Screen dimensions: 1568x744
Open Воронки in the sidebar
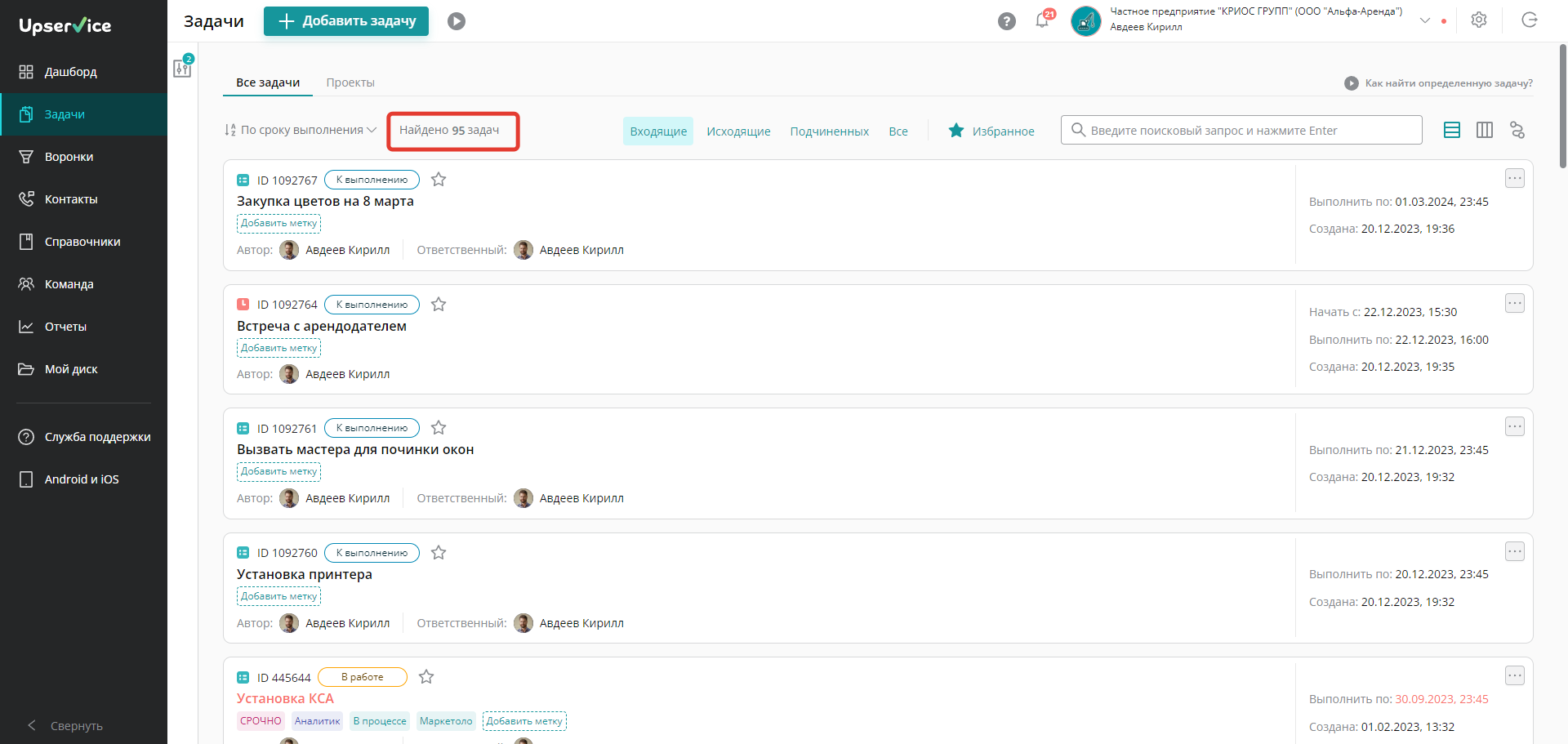point(83,157)
